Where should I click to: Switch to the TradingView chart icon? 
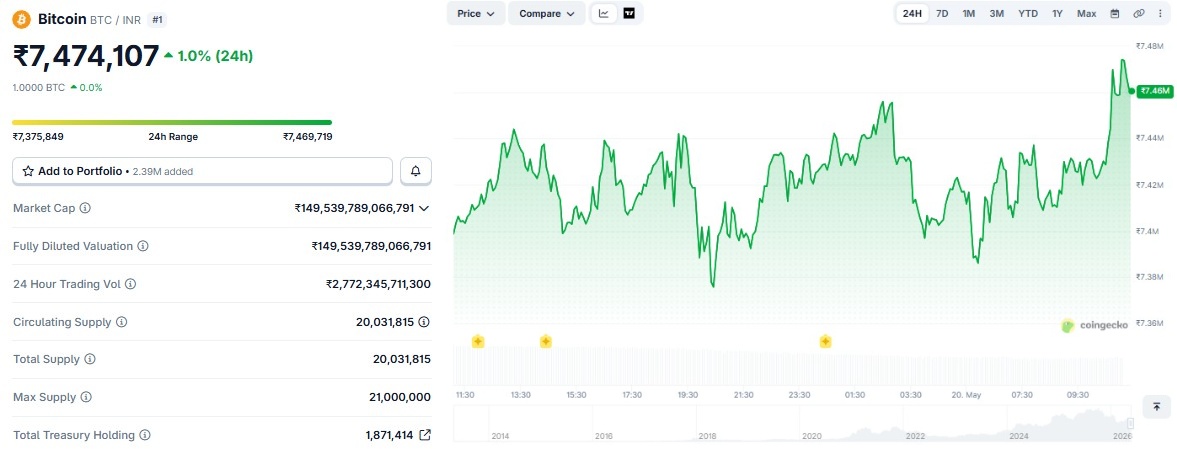click(629, 14)
